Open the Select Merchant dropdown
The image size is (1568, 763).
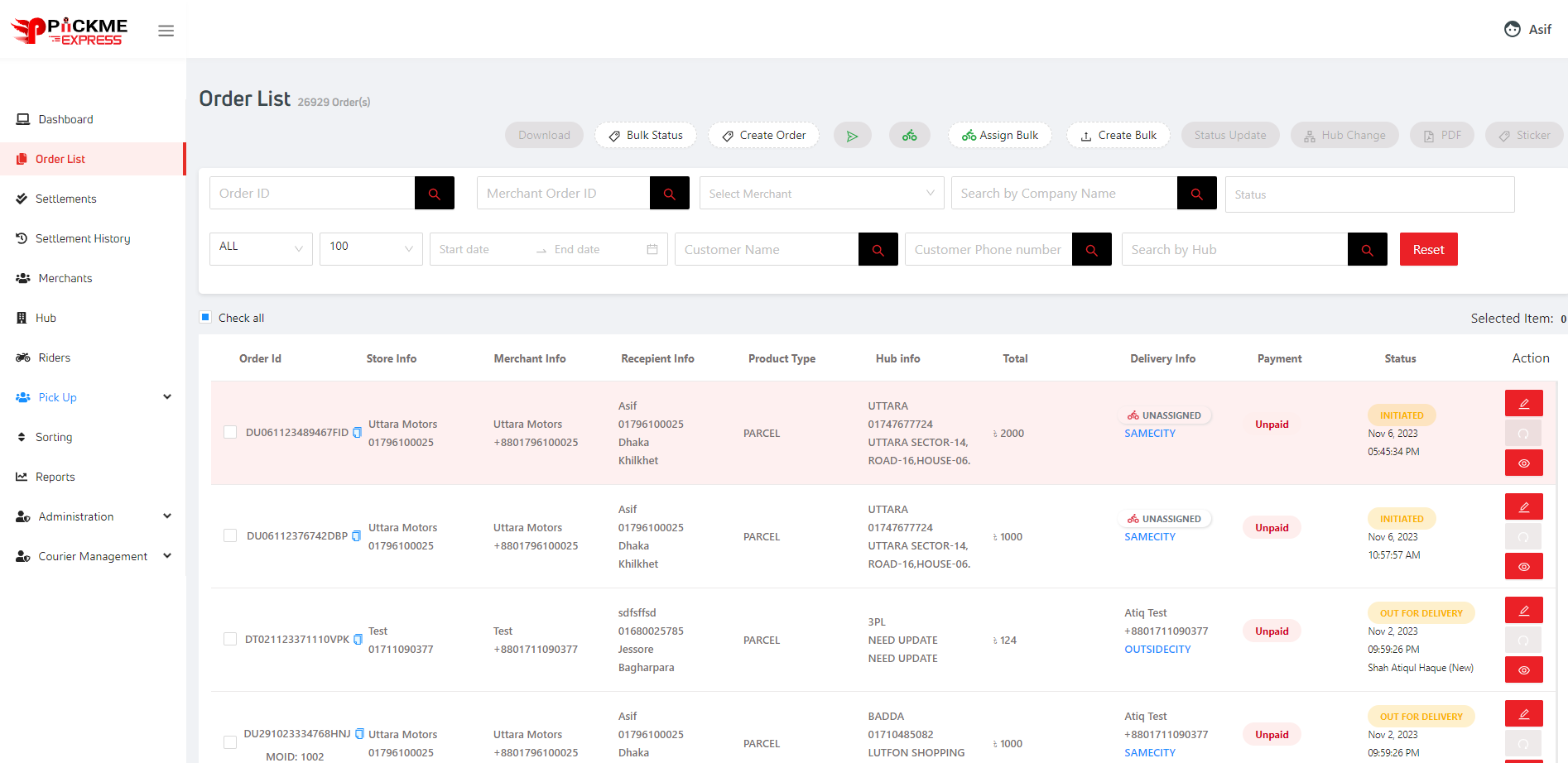[821, 194]
